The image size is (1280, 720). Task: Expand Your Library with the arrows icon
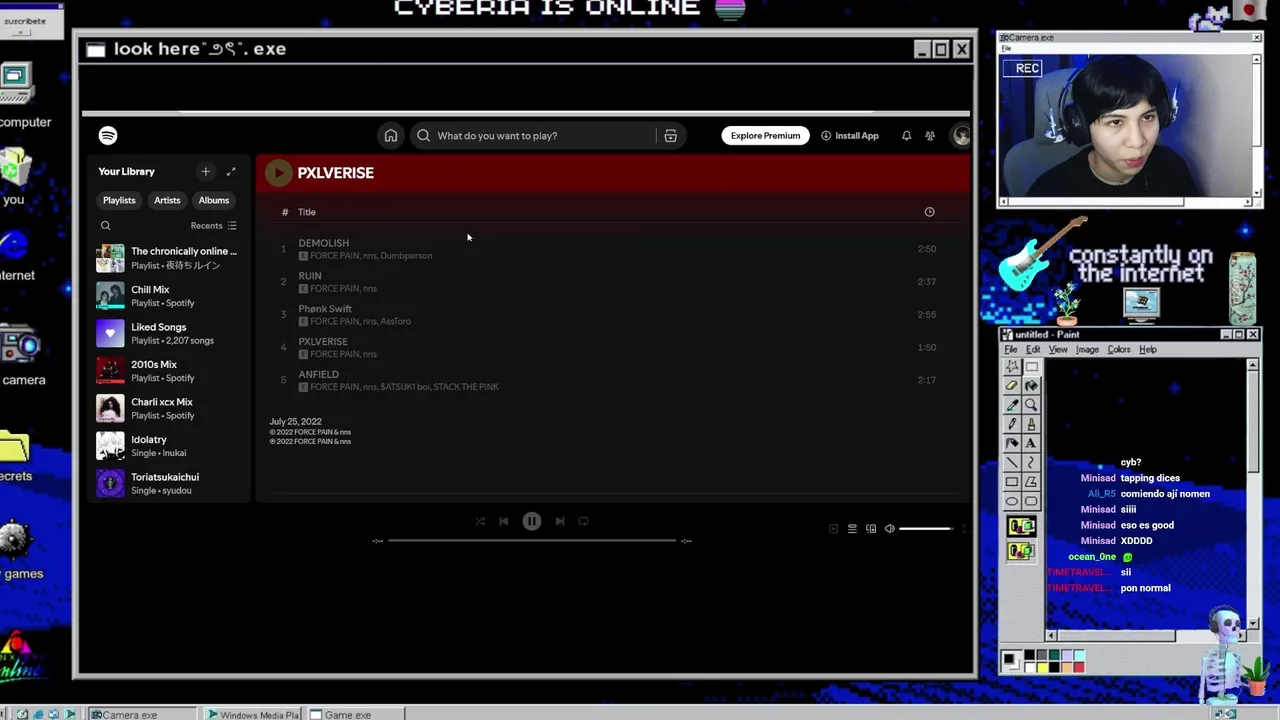[231, 171]
